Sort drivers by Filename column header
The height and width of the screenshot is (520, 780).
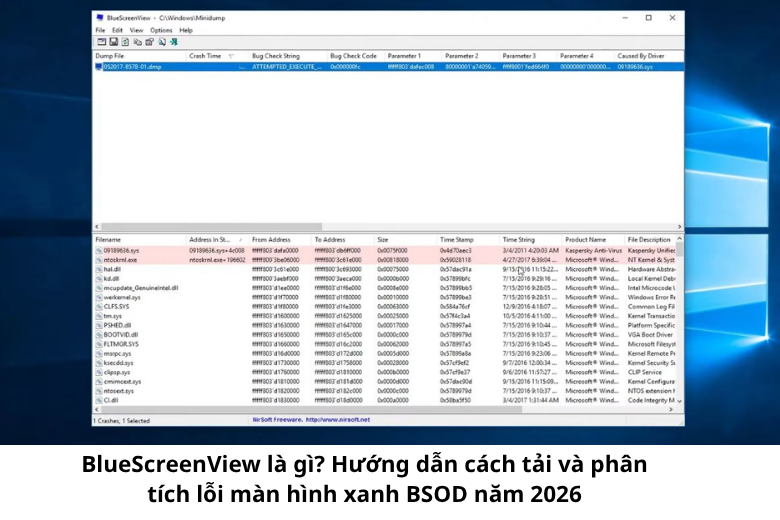tap(139, 240)
